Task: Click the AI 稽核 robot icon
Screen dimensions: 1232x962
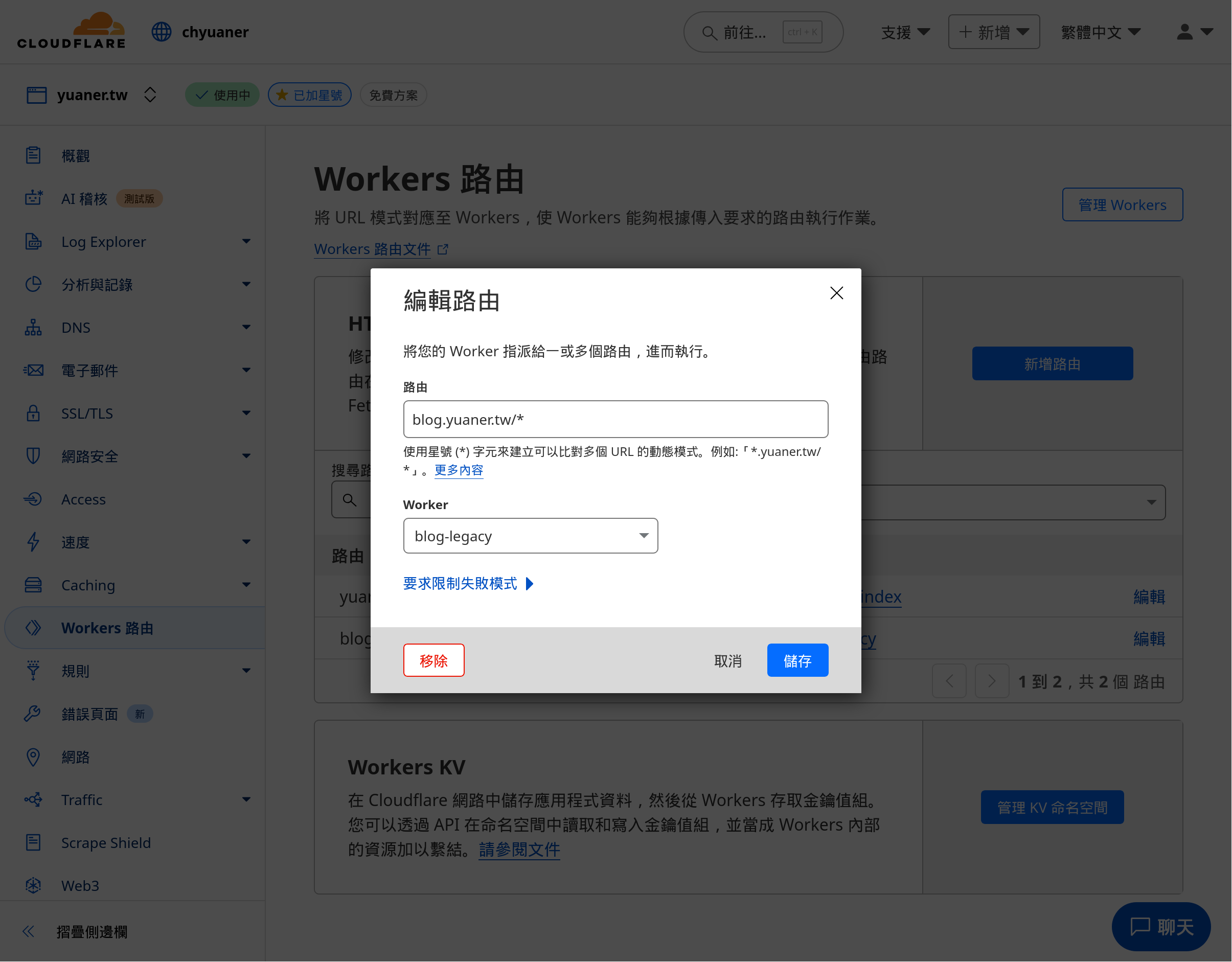Action: pos(33,198)
